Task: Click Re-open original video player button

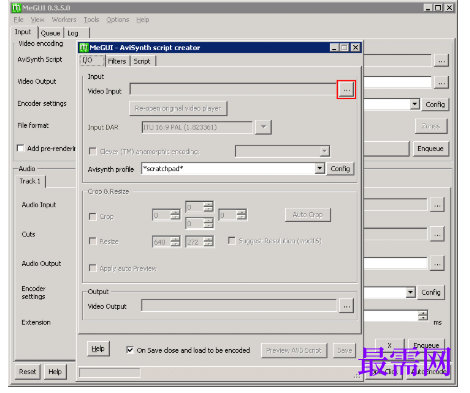Action: pyautogui.click(x=178, y=108)
